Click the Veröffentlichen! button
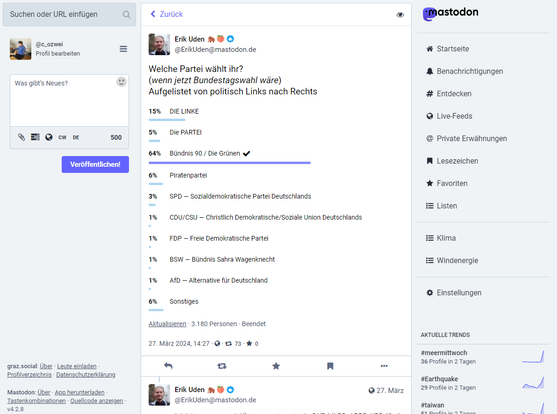This screenshot has height=414, width=557. point(95,165)
